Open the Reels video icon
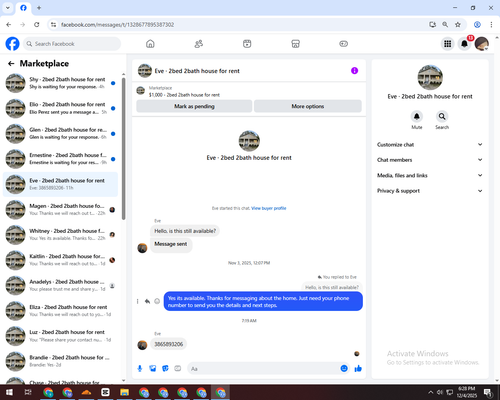 pos(247,44)
